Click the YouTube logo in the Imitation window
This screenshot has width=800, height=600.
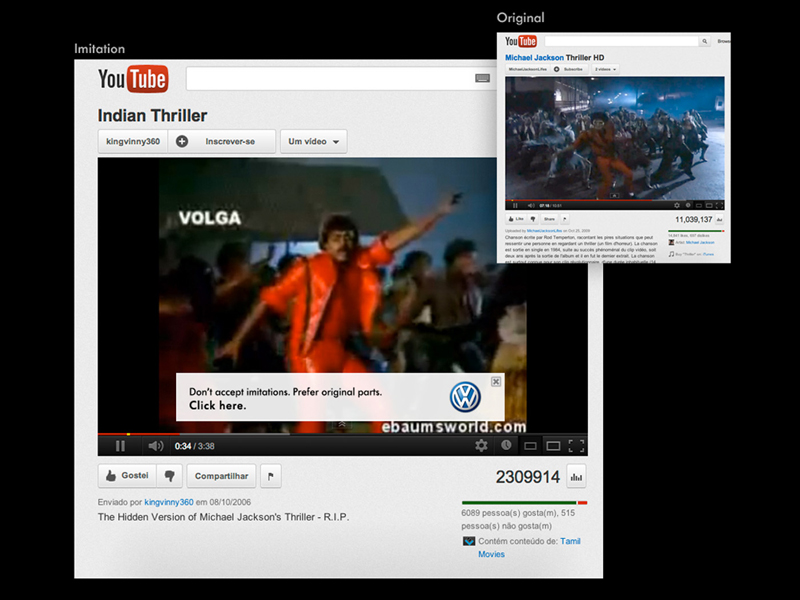click(x=133, y=79)
